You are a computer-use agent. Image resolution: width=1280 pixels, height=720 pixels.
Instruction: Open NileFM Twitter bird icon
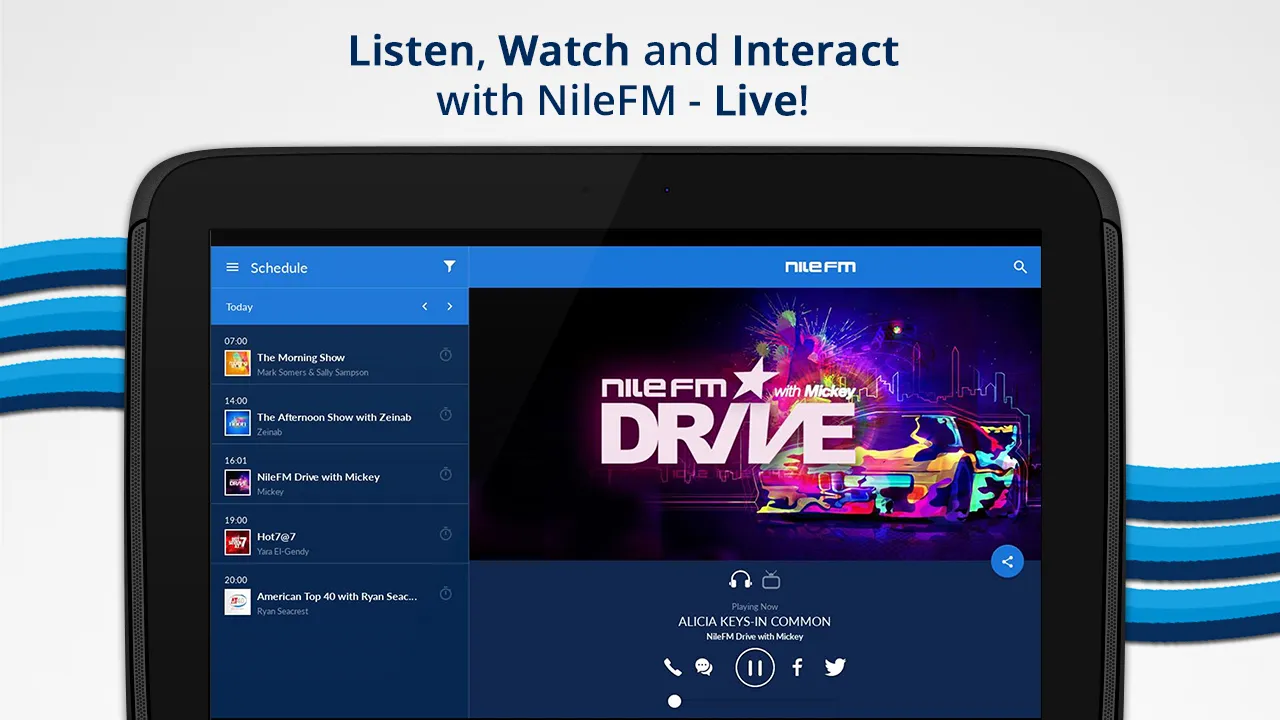point(835,667)
